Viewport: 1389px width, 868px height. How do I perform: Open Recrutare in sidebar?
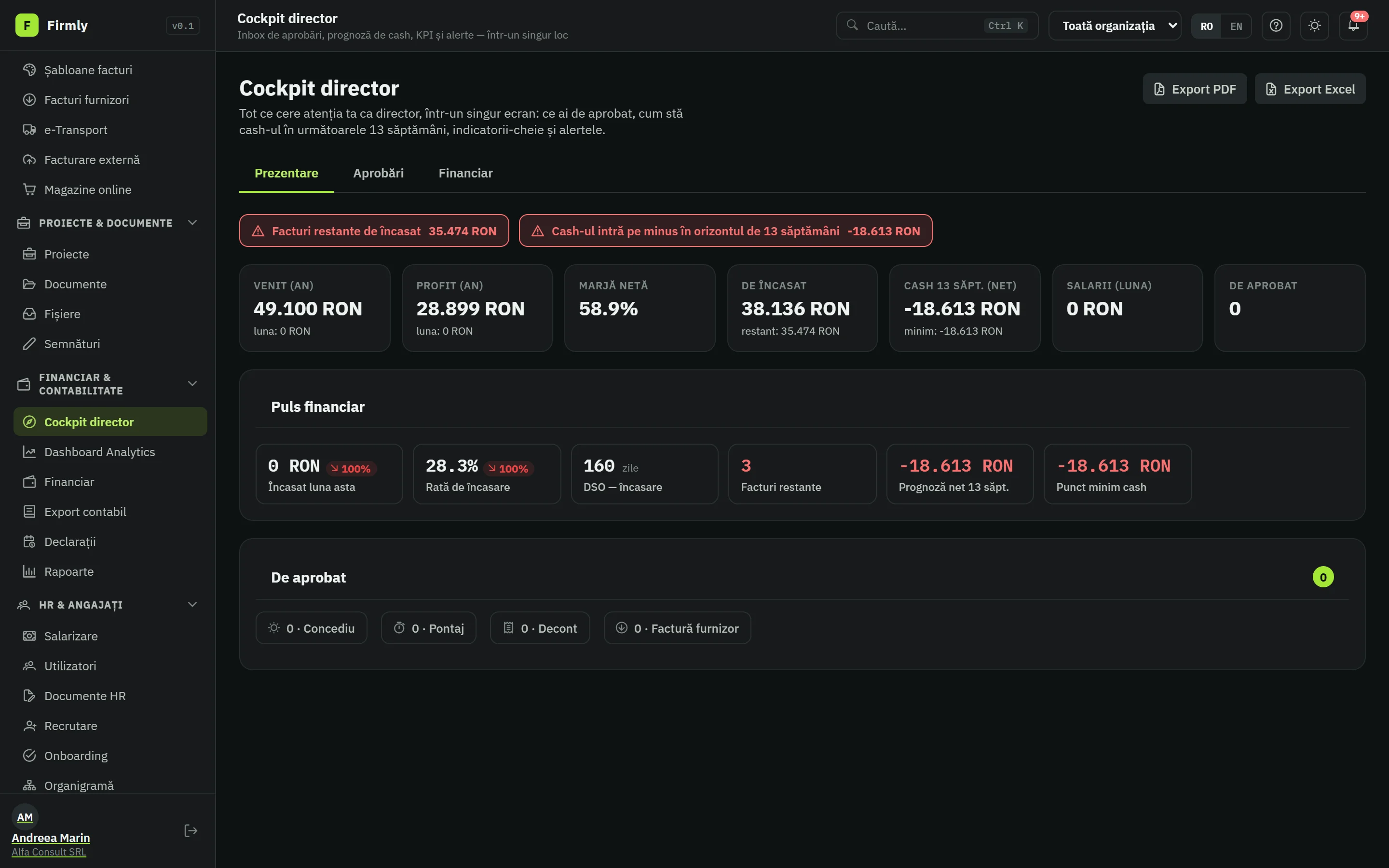(110, 726)
